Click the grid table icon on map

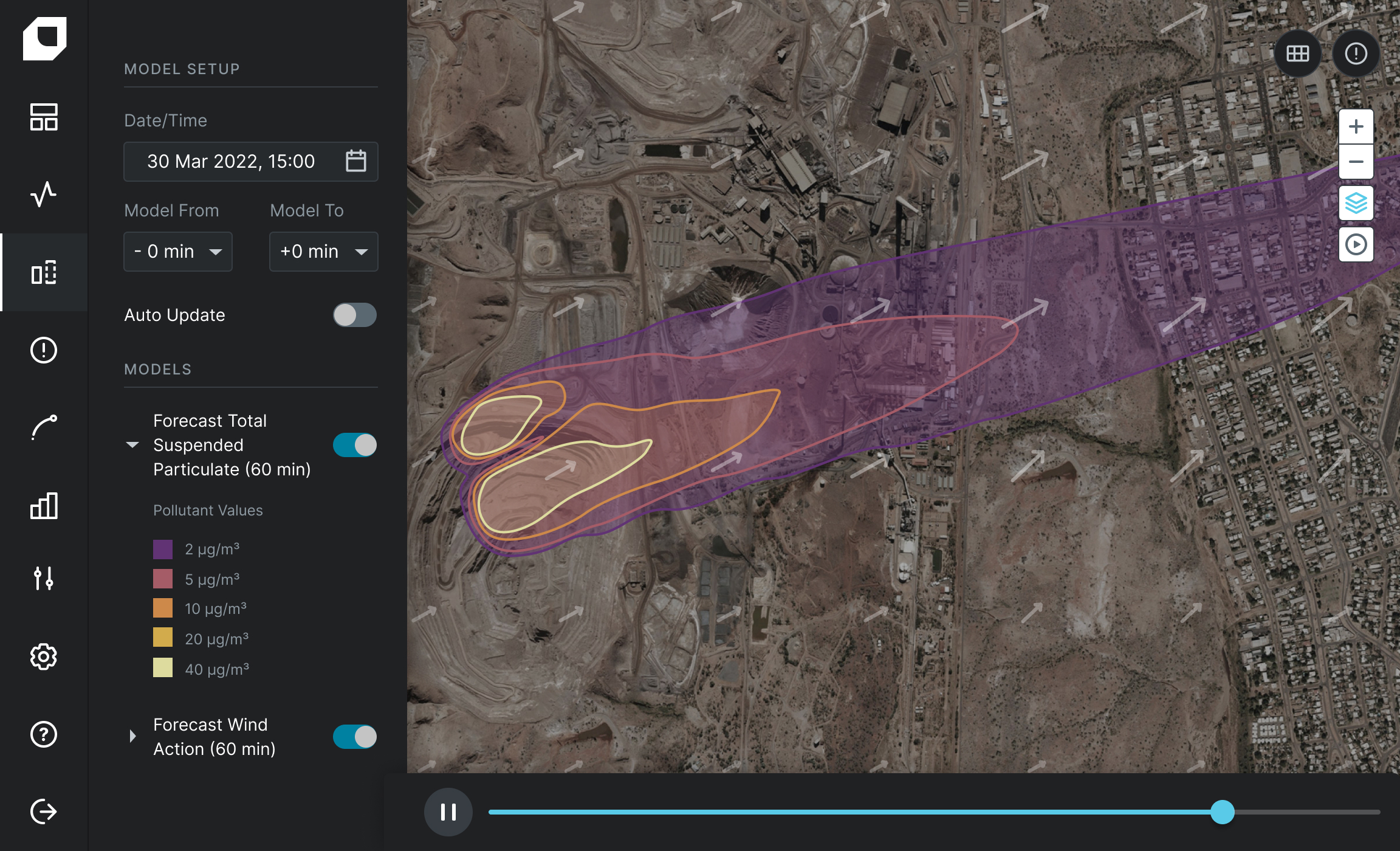(x=1297, y=53)
